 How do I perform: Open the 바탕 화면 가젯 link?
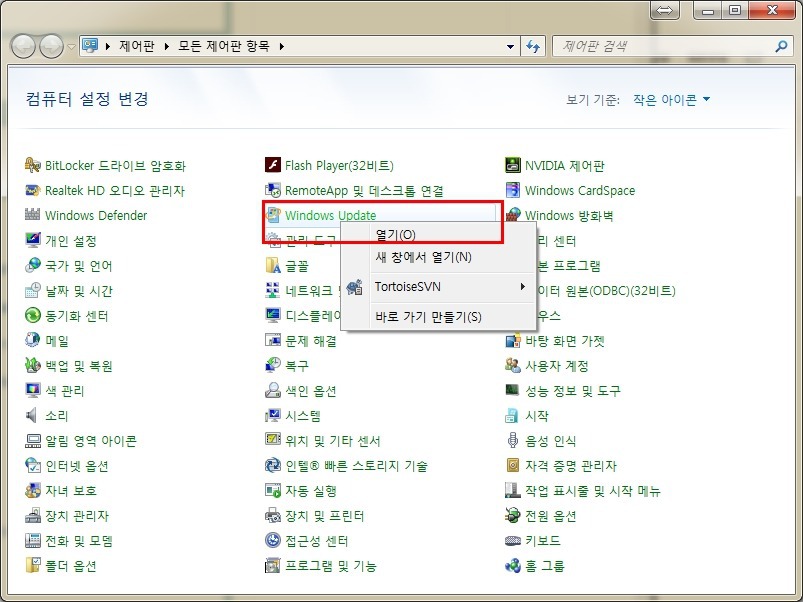564,340
